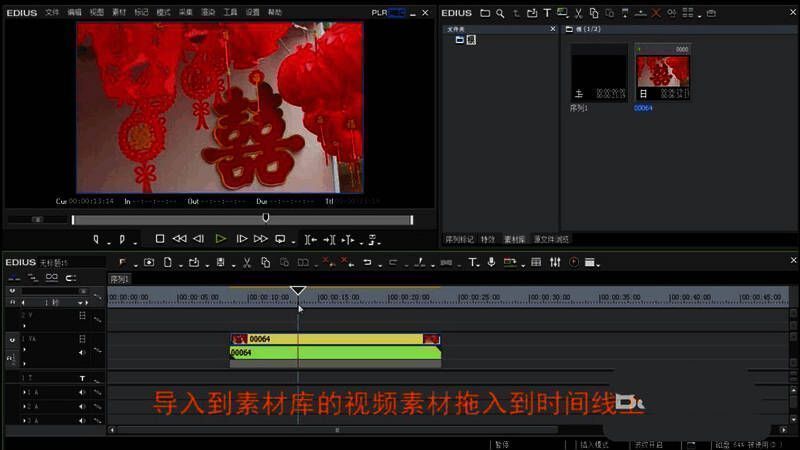The image size is (800, 450).
Task: Click the Cut scissors icon in bin toolbar
Action: [578, 13]
